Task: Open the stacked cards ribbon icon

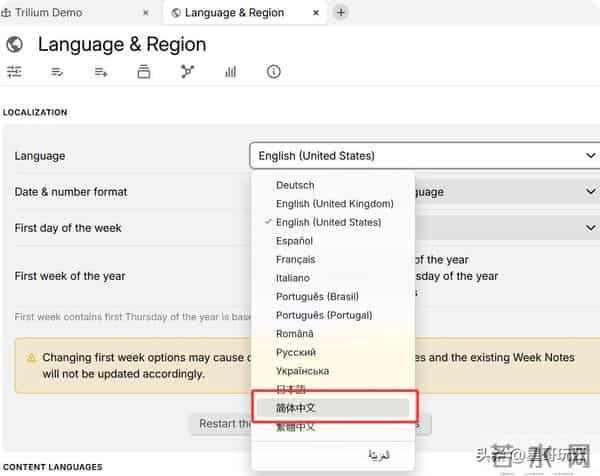Action: click(144, 72)
